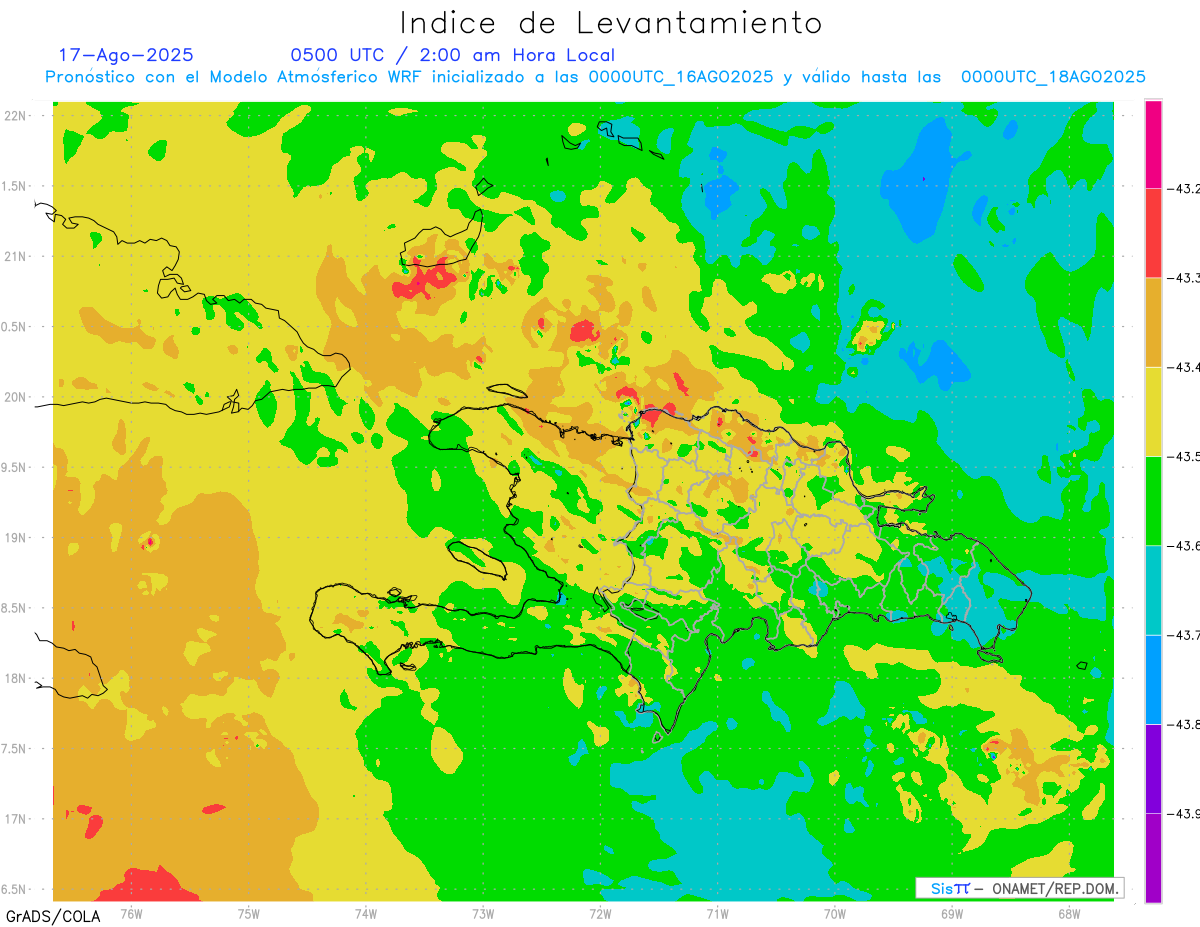The height and width of the screenshot is (927, 1200).
Task: Click the purple swatch at the scale bottom
Action: (x=1153, y=857)
